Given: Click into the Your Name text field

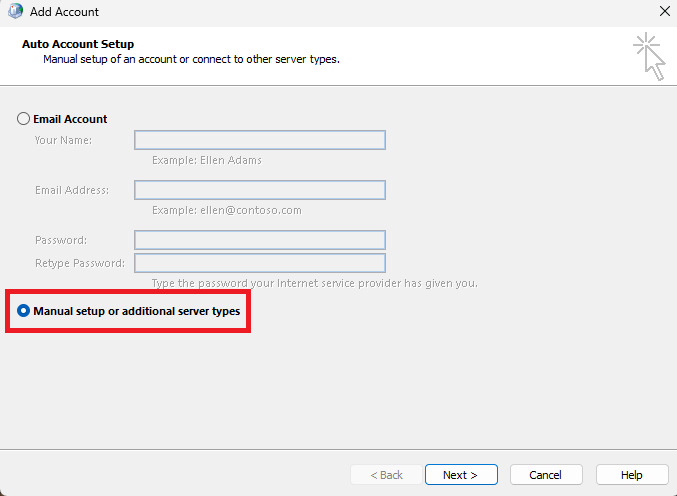Looking at the screenshot, I should coord(260,140).
